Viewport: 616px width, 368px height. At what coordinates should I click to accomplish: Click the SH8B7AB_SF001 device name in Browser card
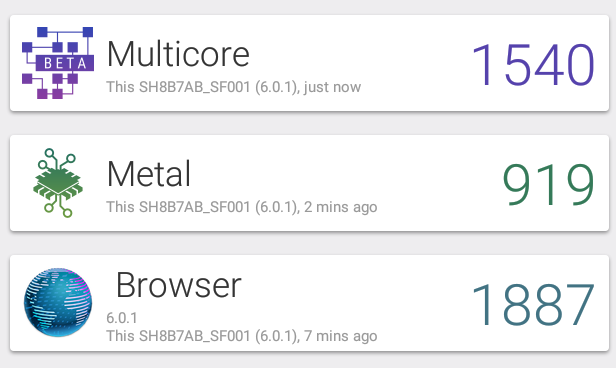[x=194, y=336]
